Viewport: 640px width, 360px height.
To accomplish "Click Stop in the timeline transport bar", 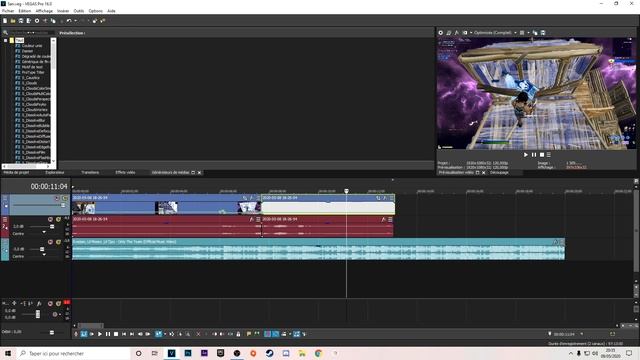I will [x=116, y=334].
